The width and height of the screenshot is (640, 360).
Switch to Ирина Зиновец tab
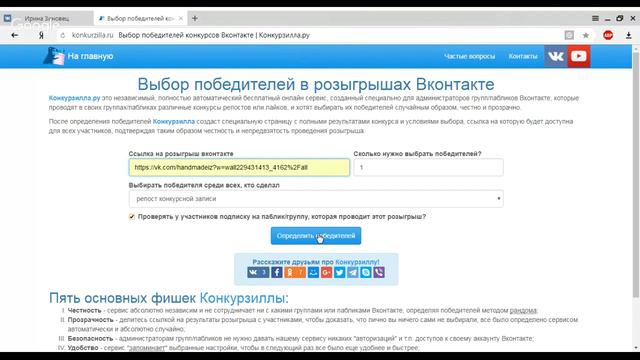click(47, 18)
